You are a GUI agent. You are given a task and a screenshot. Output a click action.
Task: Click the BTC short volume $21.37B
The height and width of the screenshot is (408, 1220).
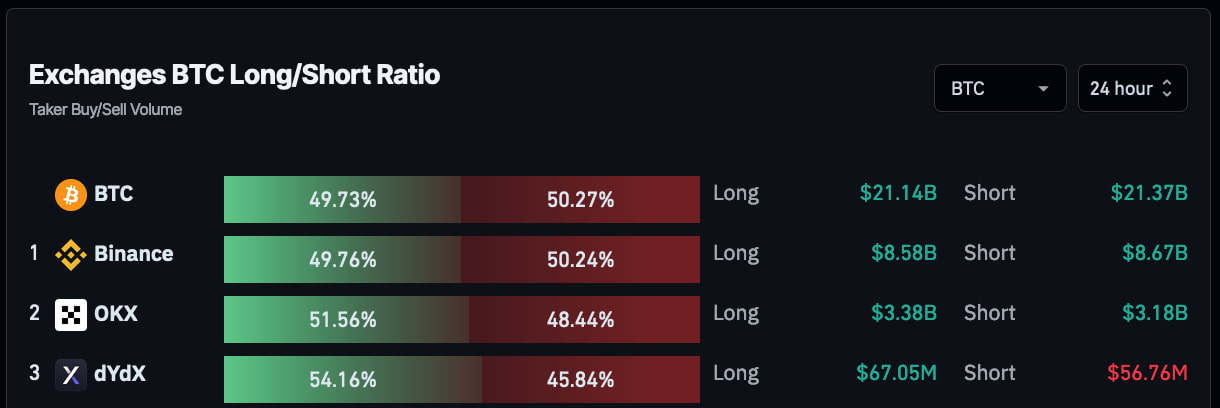point(1149,193)
